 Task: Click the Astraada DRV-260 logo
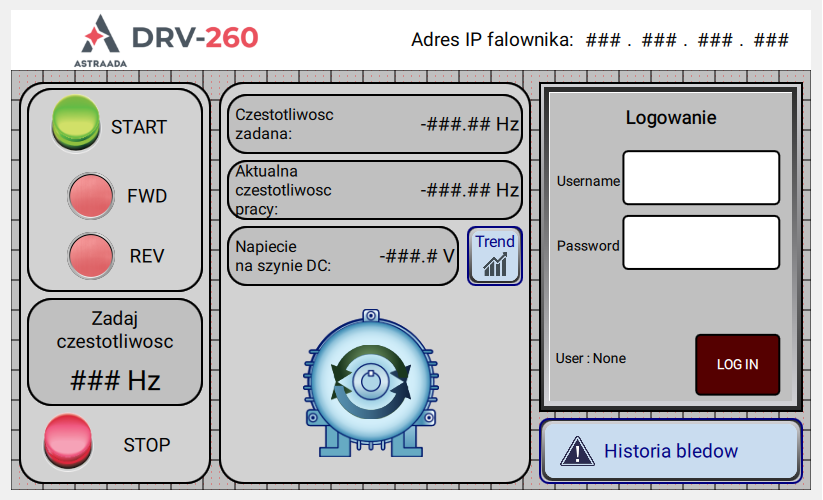168,41
